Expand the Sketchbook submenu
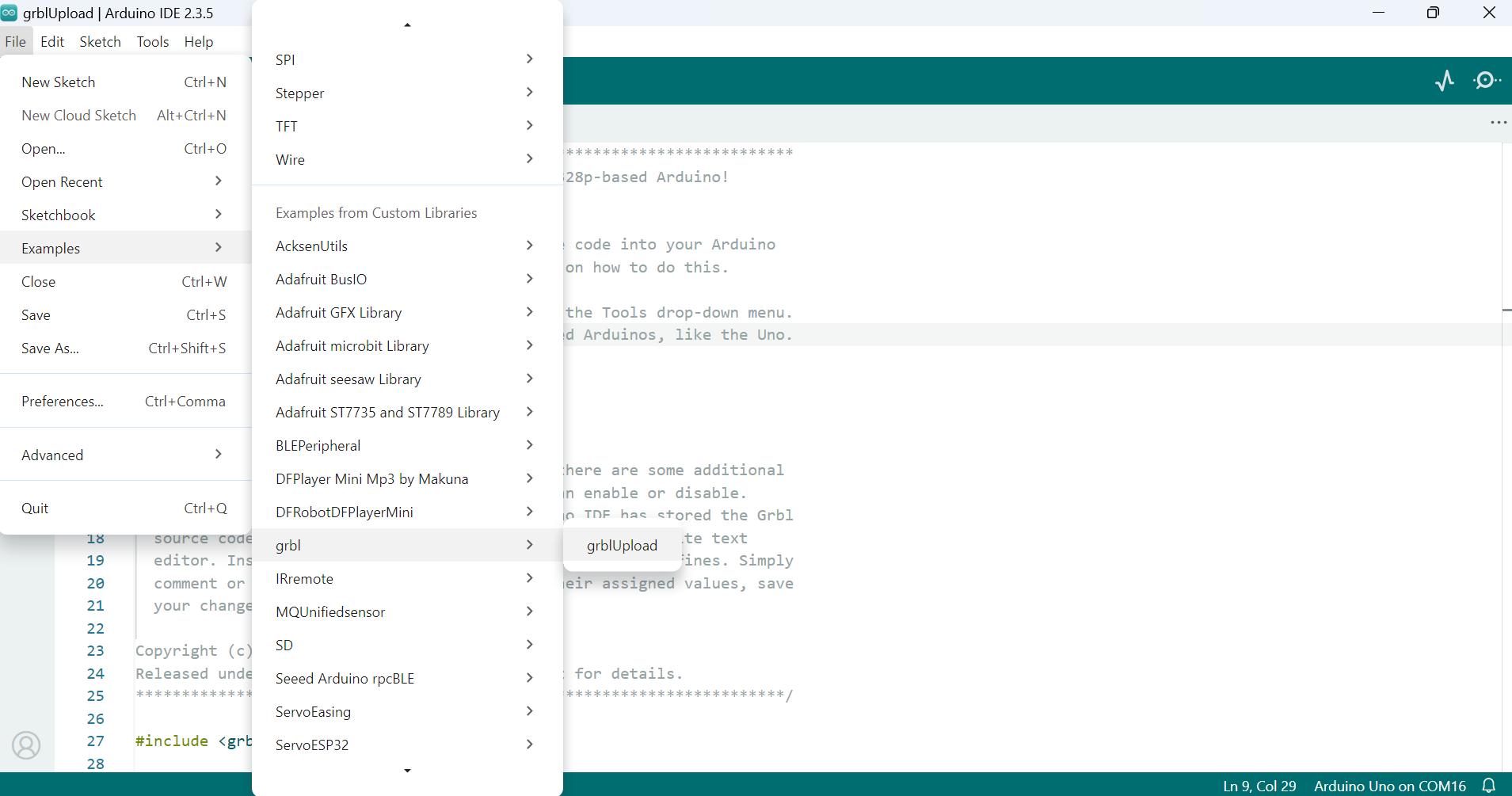1512x796 pixels. pyautogui.click(x=125, y=215)
